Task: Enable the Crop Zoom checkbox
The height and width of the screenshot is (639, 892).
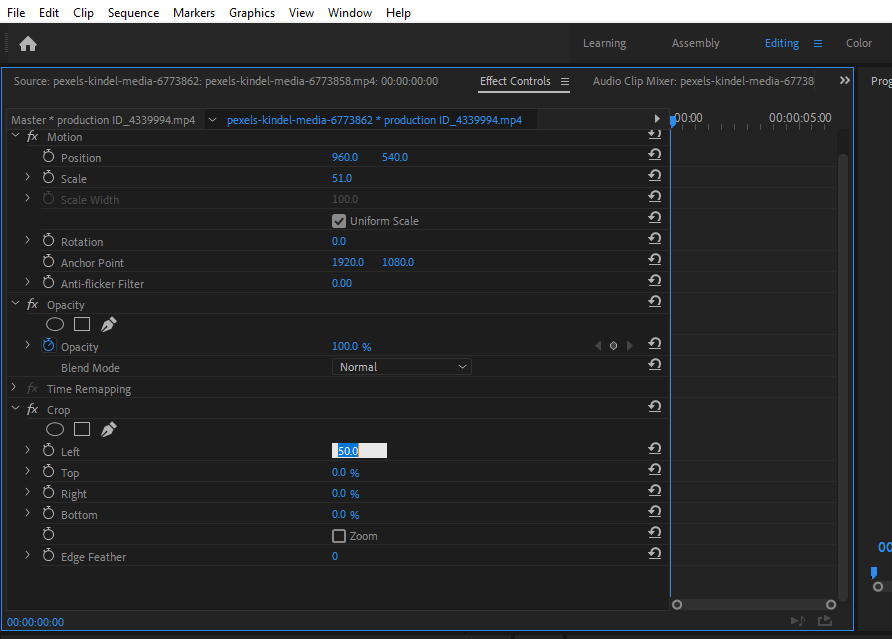Action: pyautogui.click(x=339, y=536)
